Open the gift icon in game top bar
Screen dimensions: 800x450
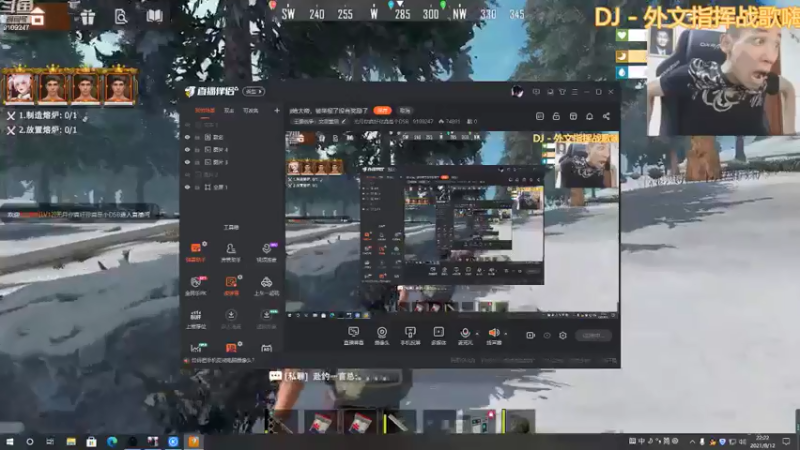click(x=88, y=17)
